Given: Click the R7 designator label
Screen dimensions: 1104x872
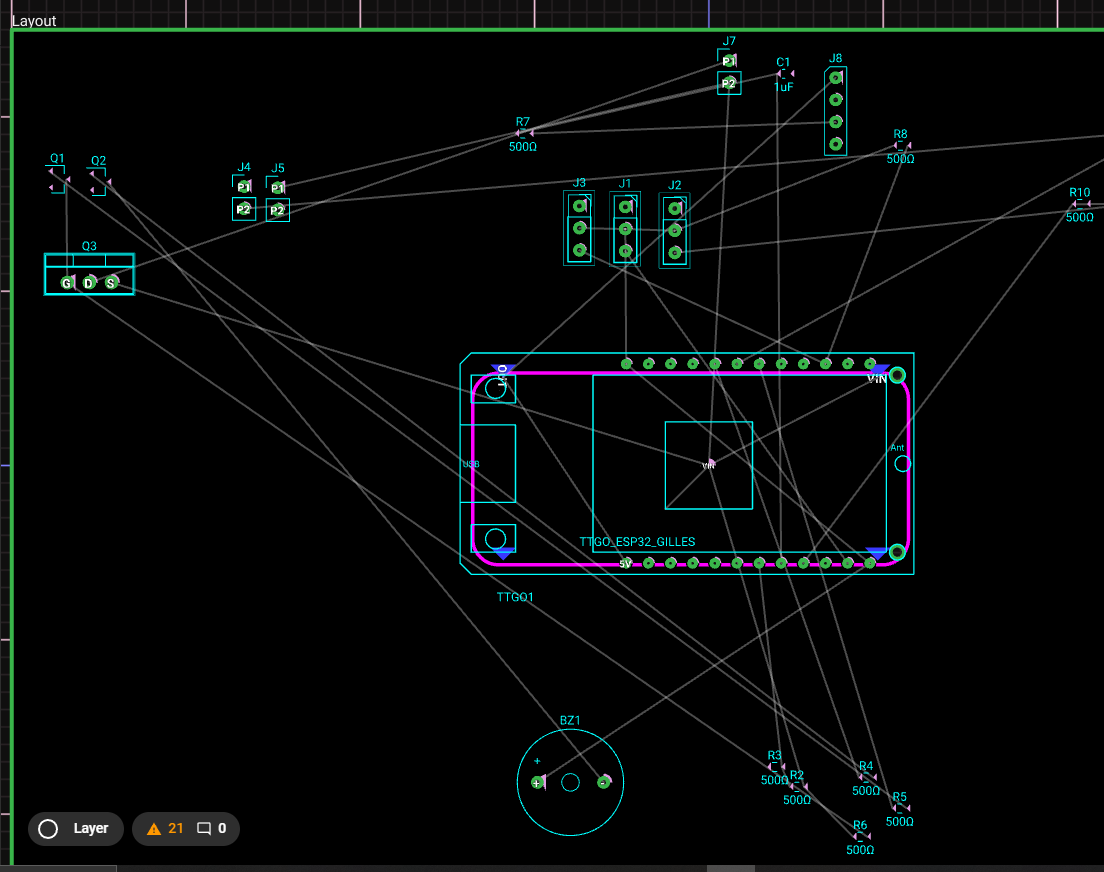Looking at the screenshot, I should [522, 122].
